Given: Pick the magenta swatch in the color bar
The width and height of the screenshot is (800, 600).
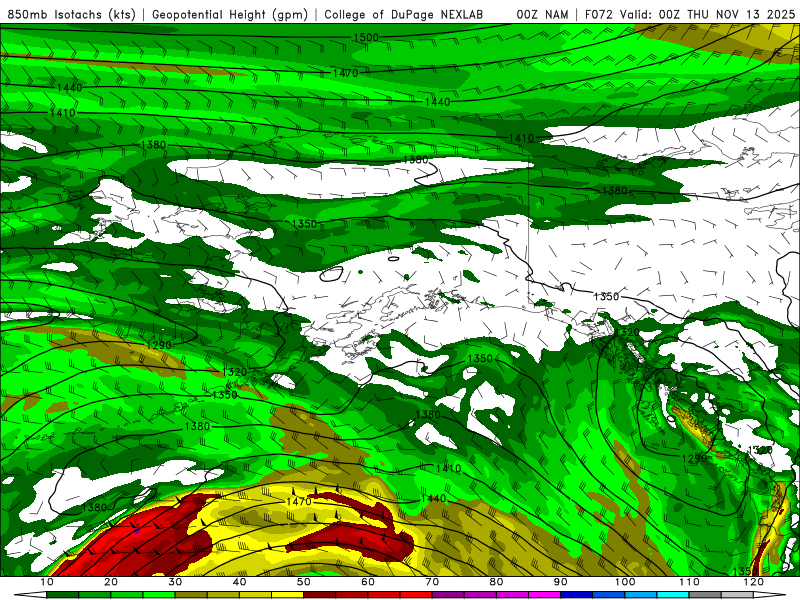Looking at the screenshot, I should coord(544,595).
